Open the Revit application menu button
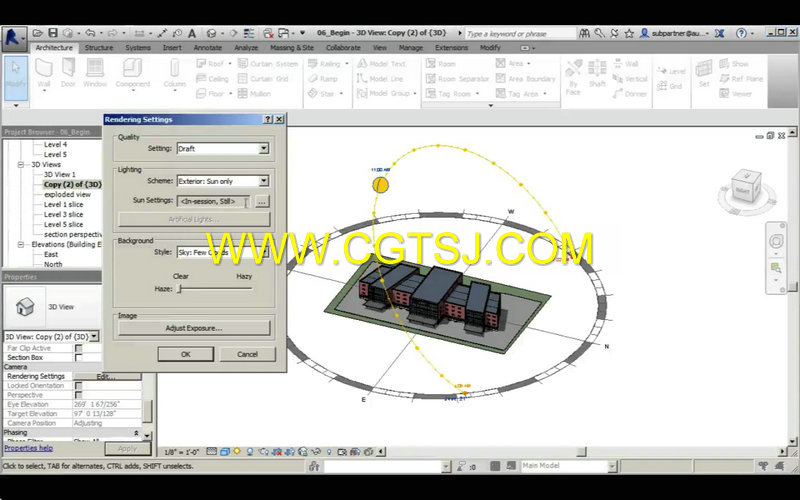The height and width of the screenshot is (500, 800). pos(14,38)
